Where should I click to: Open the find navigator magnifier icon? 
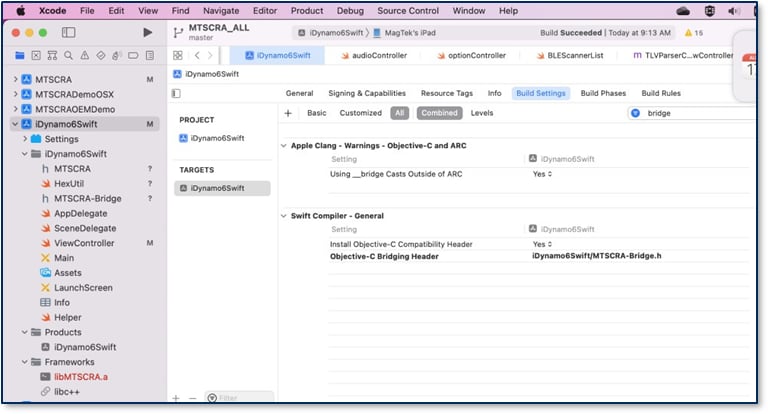tap(69, 55)
